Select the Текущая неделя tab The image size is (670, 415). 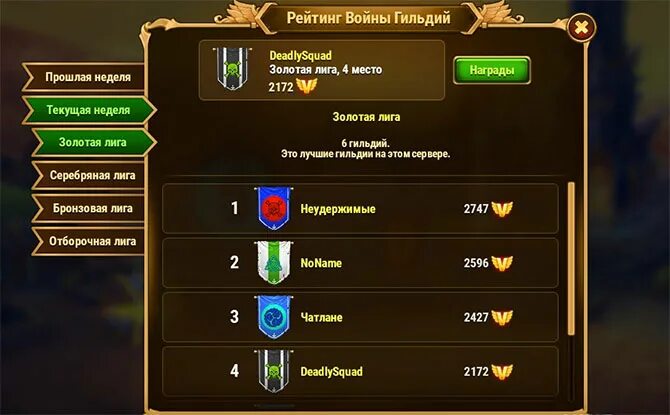pyautogui.click(x=89, y=110)
